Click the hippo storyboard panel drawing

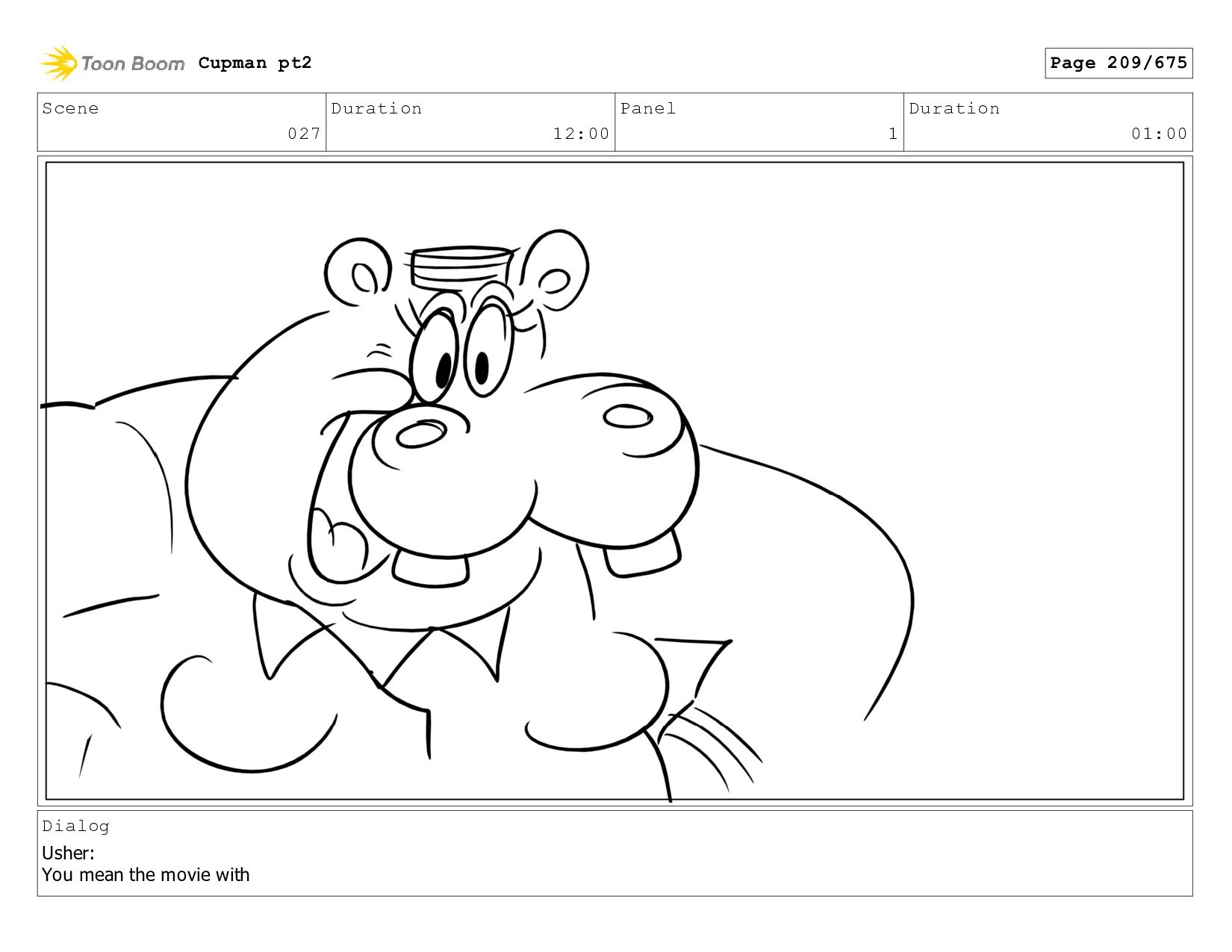[x=615, y=481]
